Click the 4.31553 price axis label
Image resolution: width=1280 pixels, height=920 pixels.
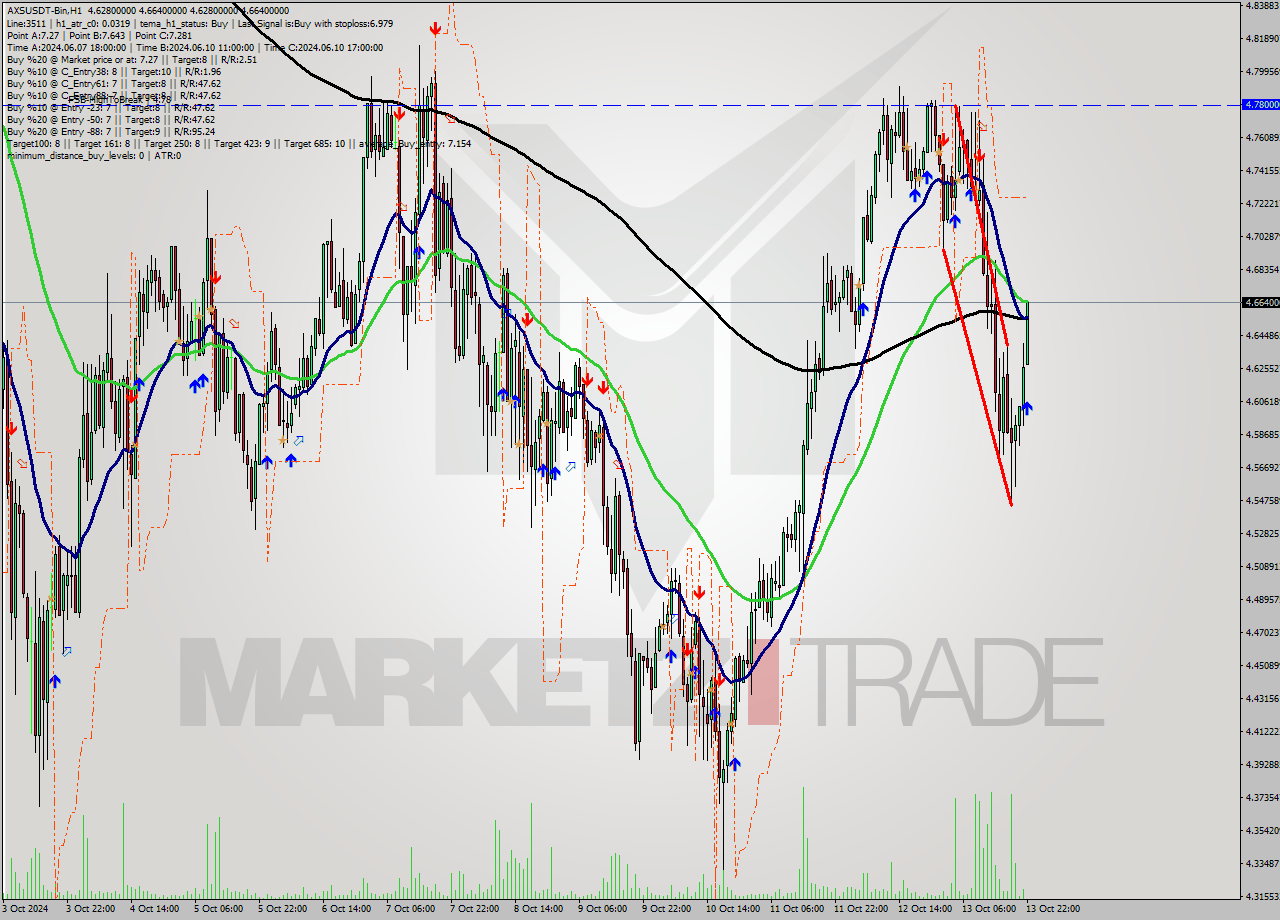tap(1262, 896)
